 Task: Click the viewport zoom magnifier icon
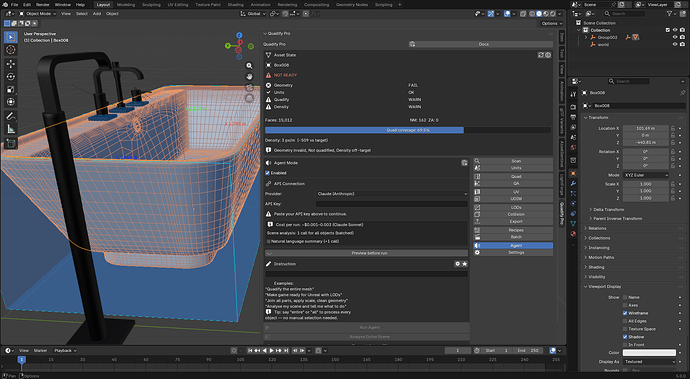coord(250,66)
